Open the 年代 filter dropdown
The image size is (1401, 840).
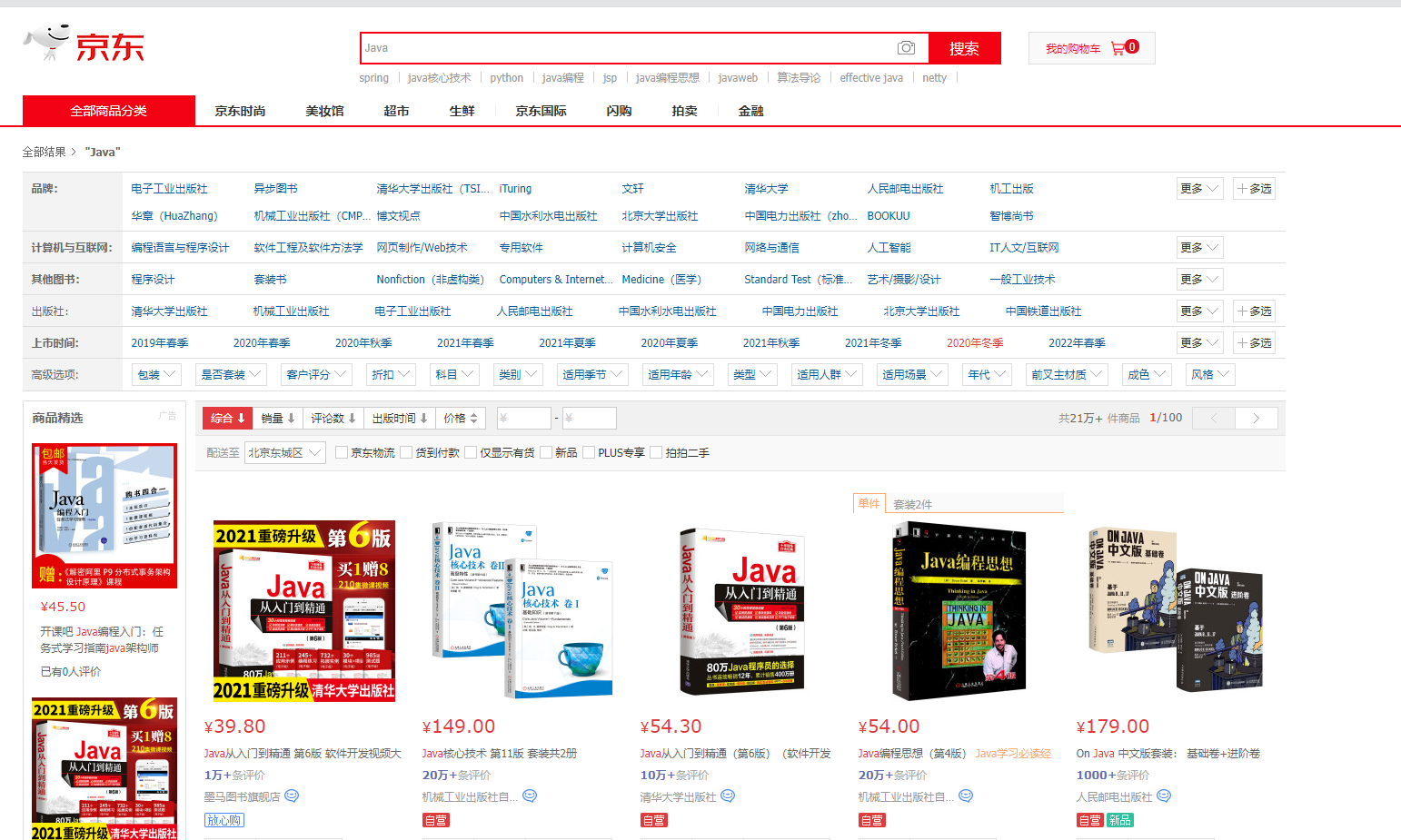(x=987, y=374)
